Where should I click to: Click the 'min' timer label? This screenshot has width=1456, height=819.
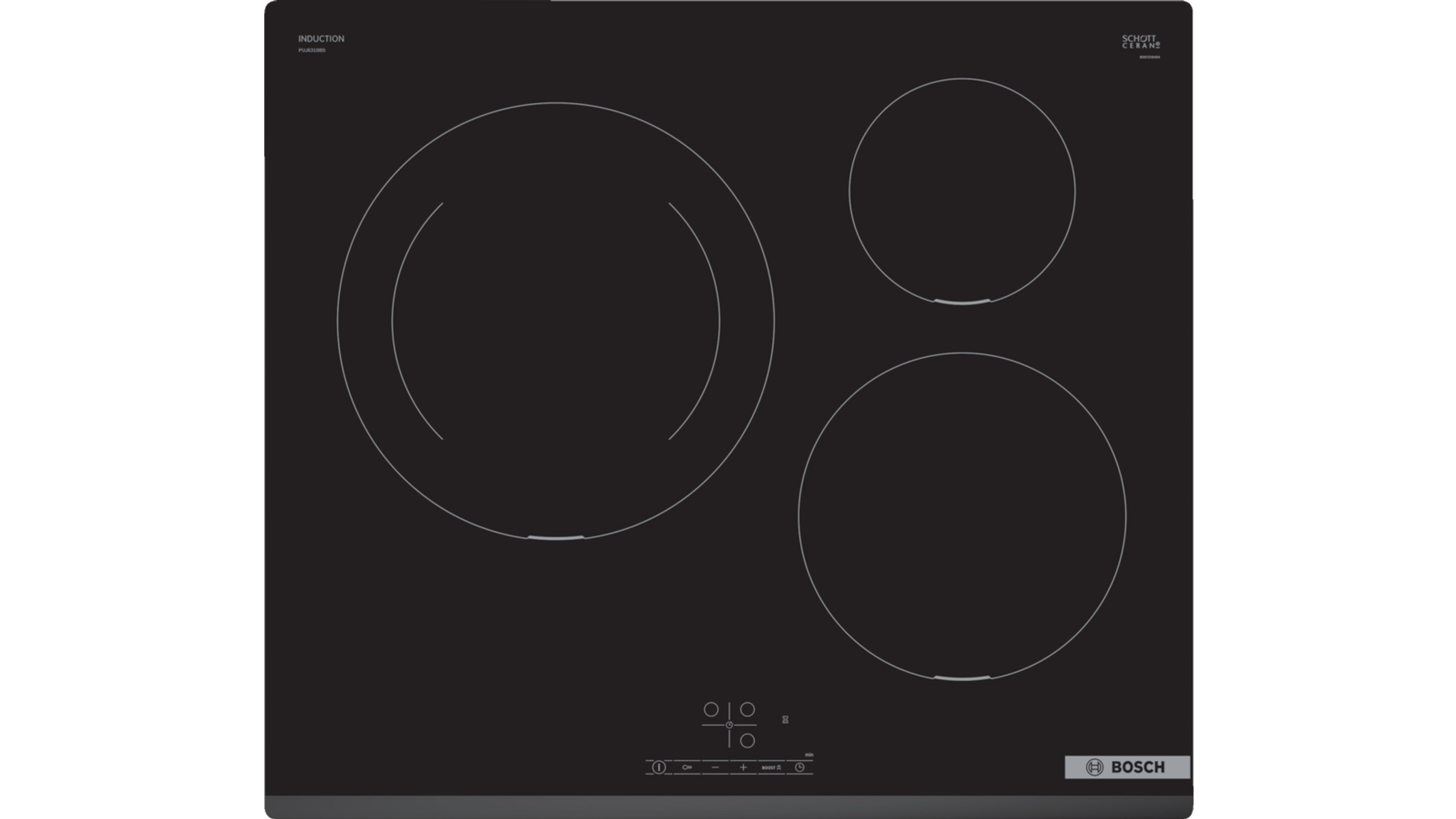809,755
